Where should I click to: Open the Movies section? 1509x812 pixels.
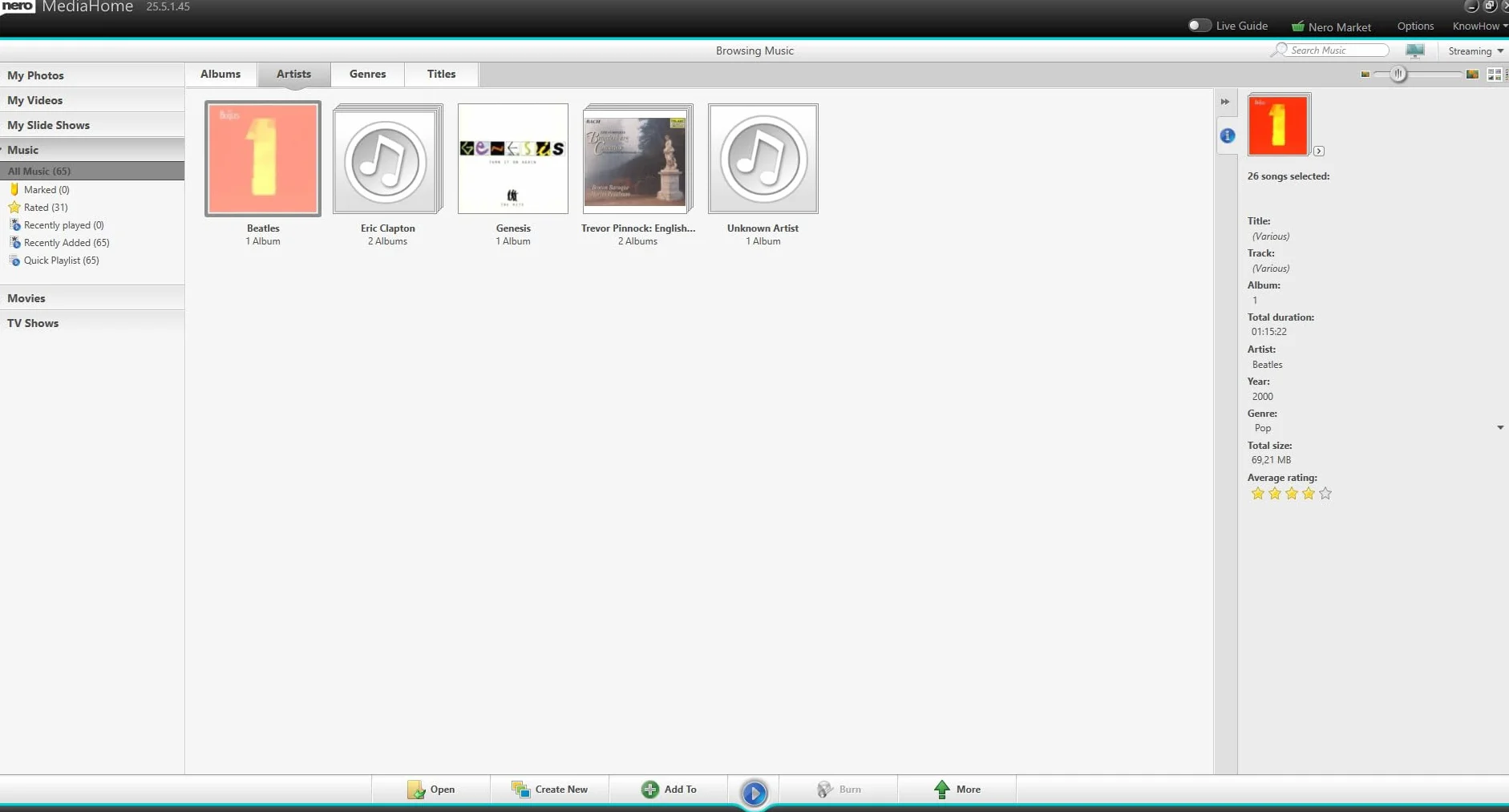(x=92, y=298)
